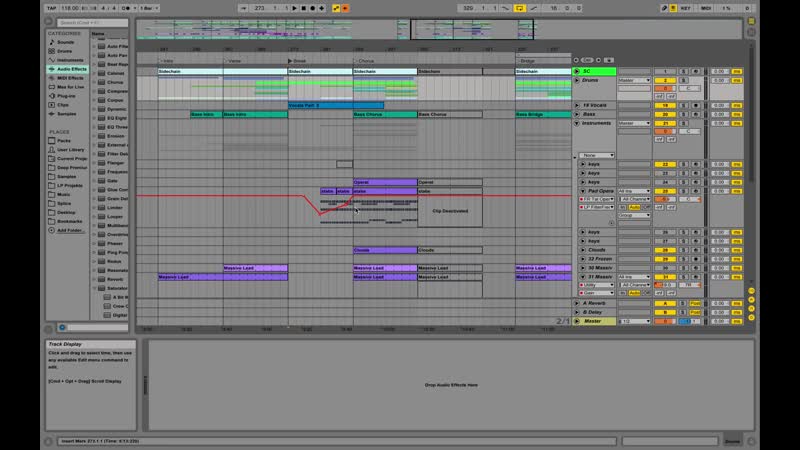Click the Splice folder icon
This screenshot has width=800, height=450.
(52, 204)
